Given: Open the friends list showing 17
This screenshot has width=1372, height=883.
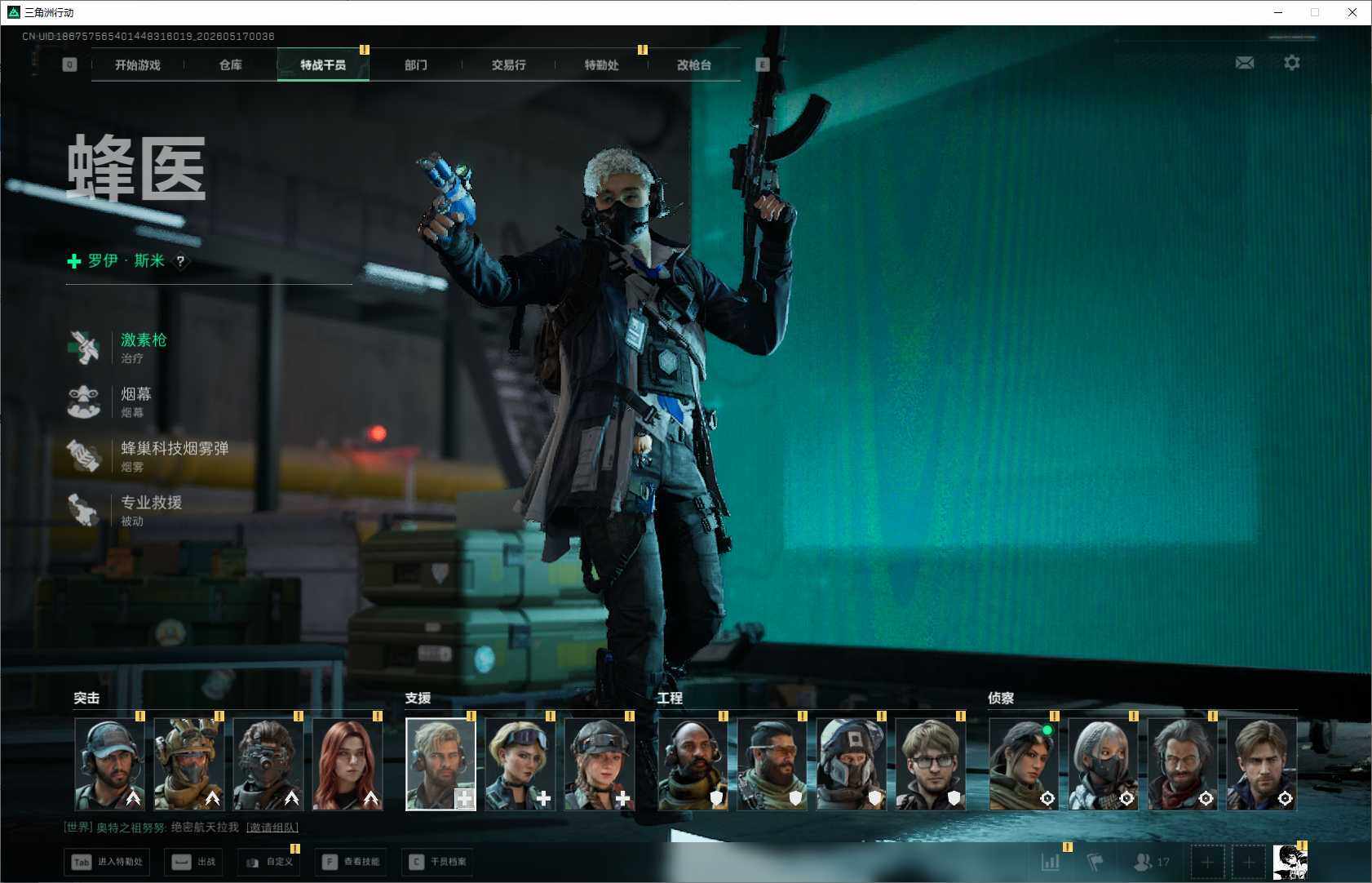Looking at the screenshot, I should coord(1151,861).
